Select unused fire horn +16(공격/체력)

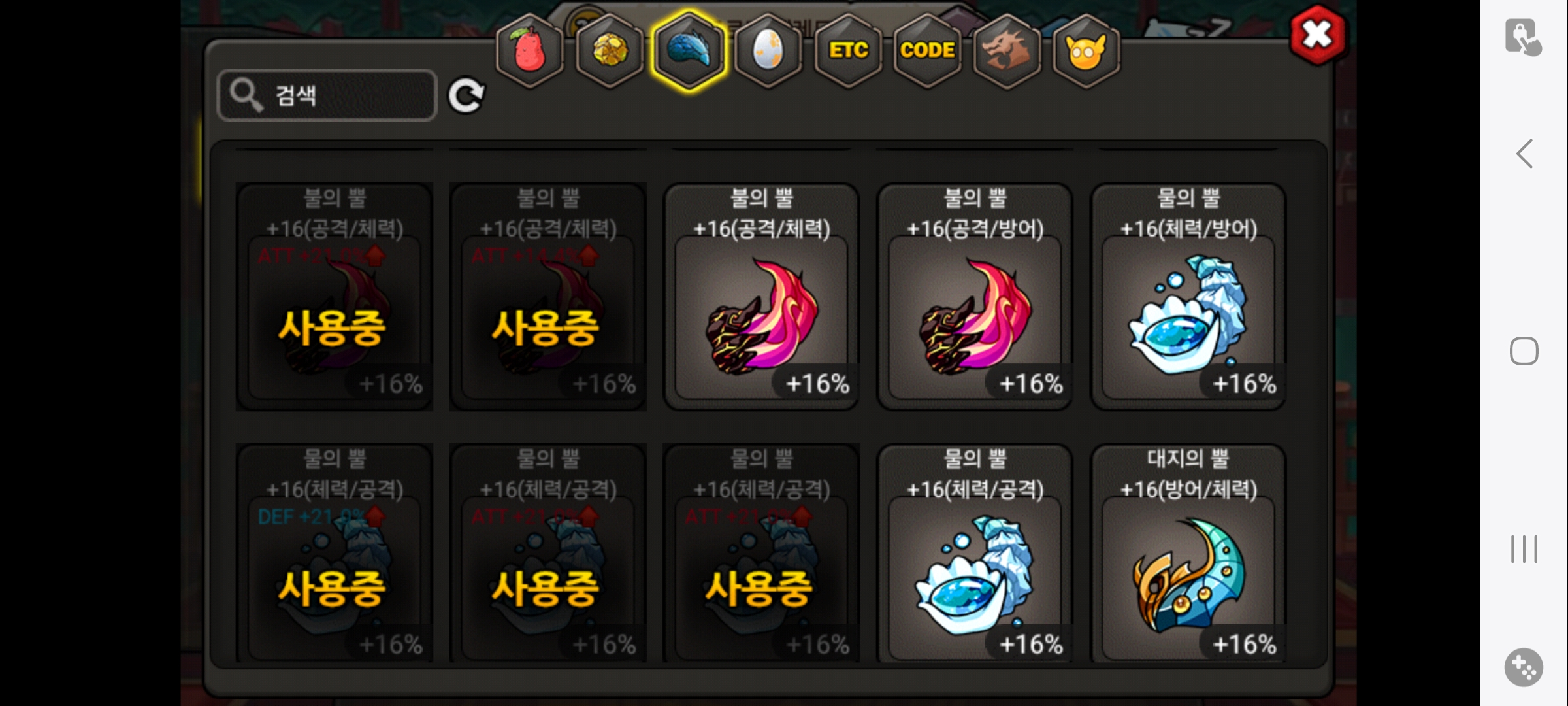[x=761, y=297]
